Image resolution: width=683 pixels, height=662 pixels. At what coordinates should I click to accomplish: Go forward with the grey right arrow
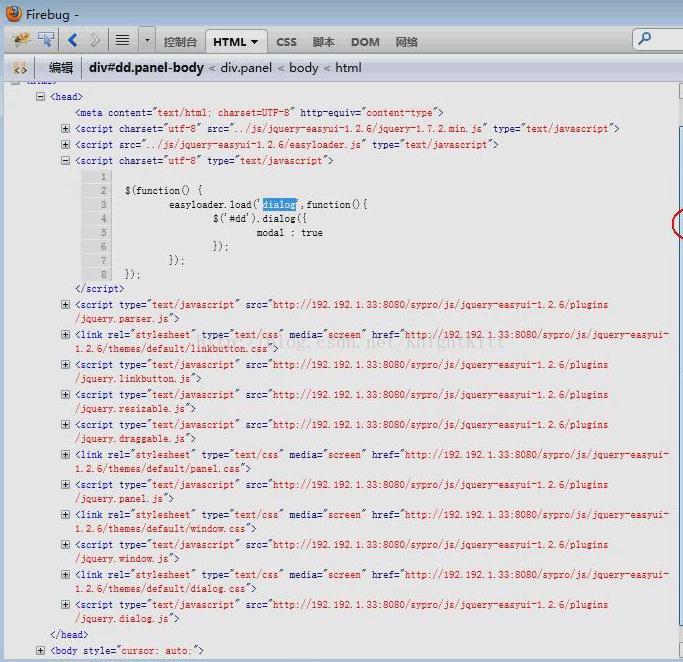(x=95, y=40)
